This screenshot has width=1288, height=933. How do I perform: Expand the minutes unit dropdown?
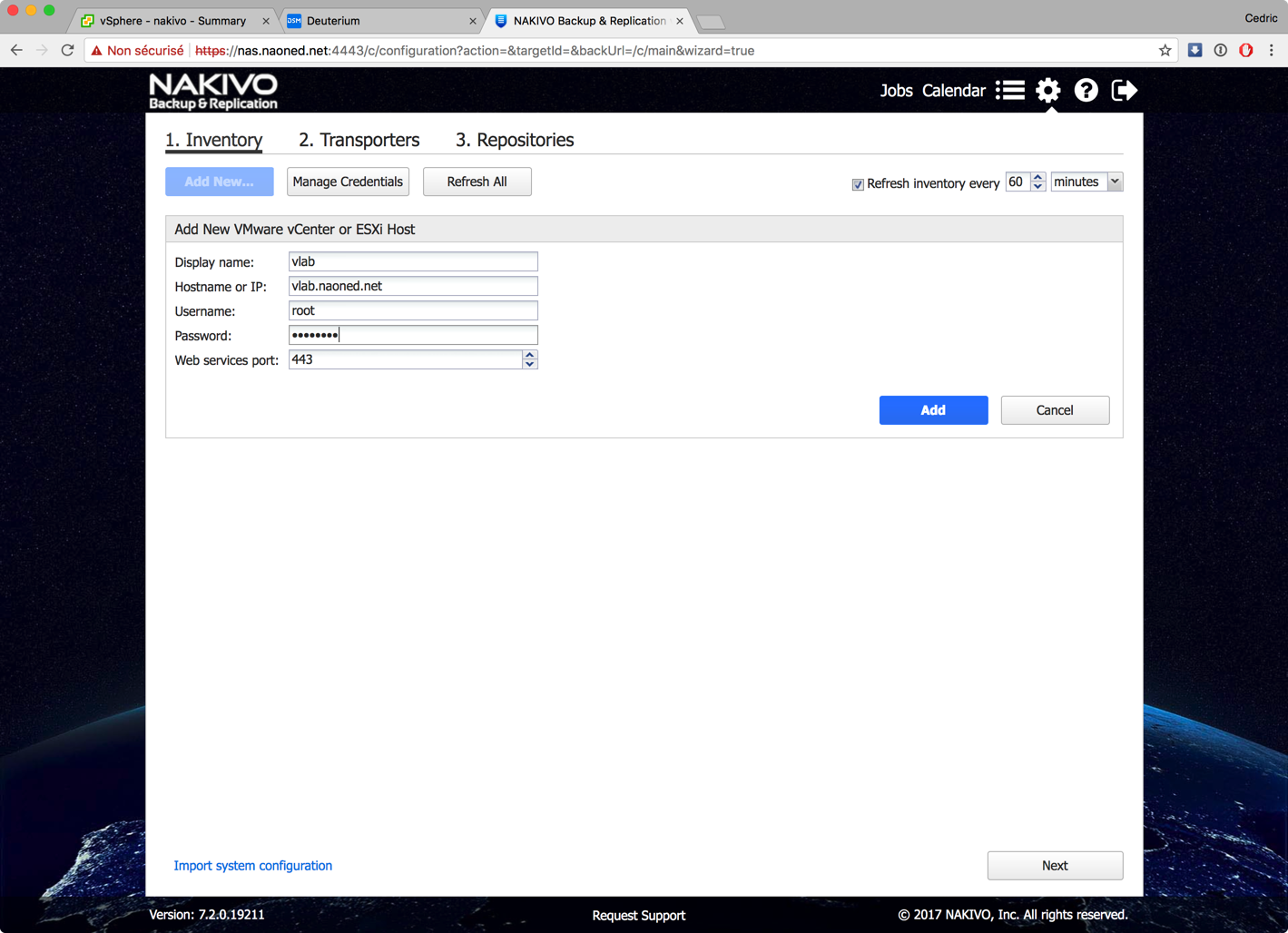[1115, 182]
